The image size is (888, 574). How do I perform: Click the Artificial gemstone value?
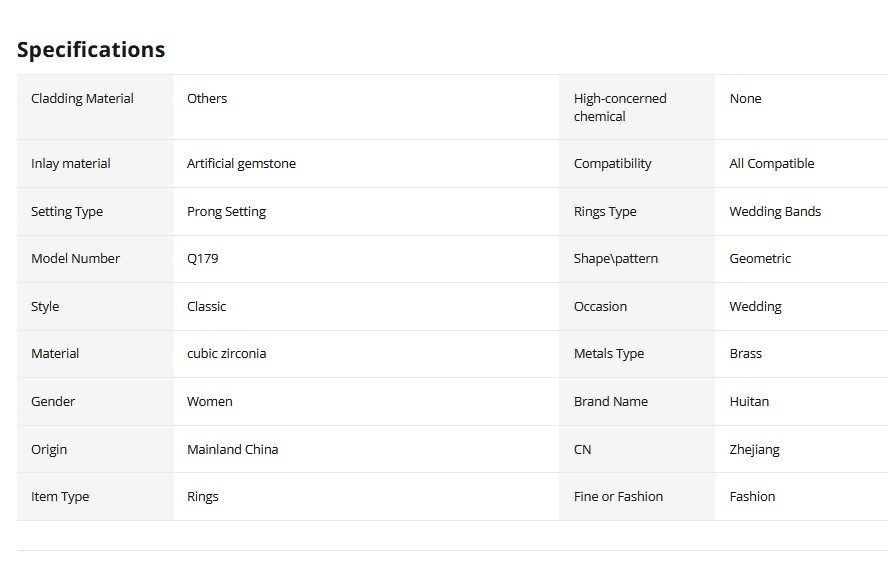pyautogui.click(x=241, y=164)
